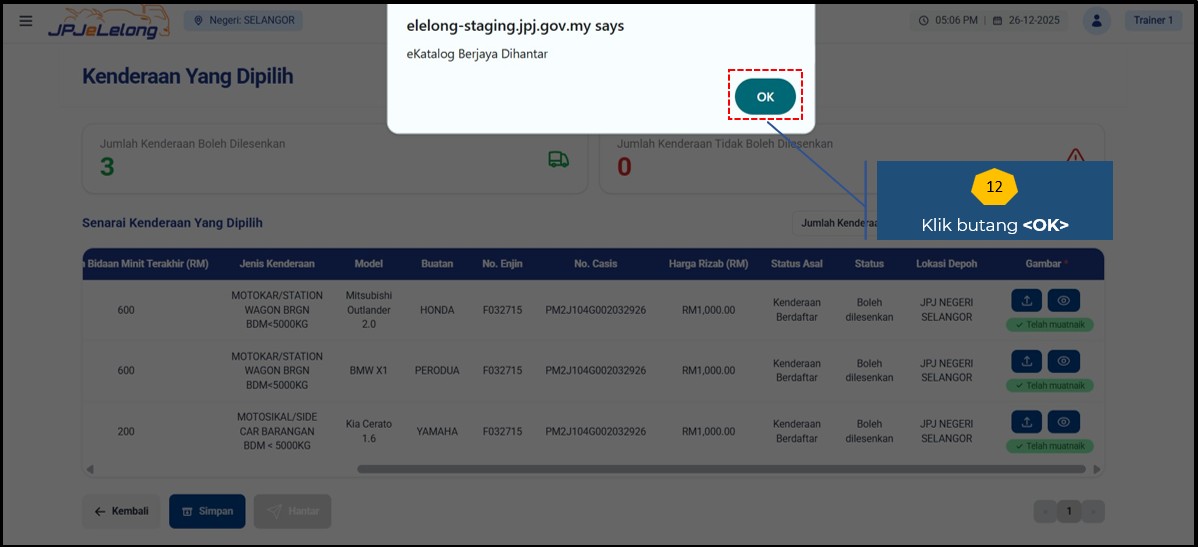Click the green truck icon
The image size is (1198, 547).
point(558,160)
